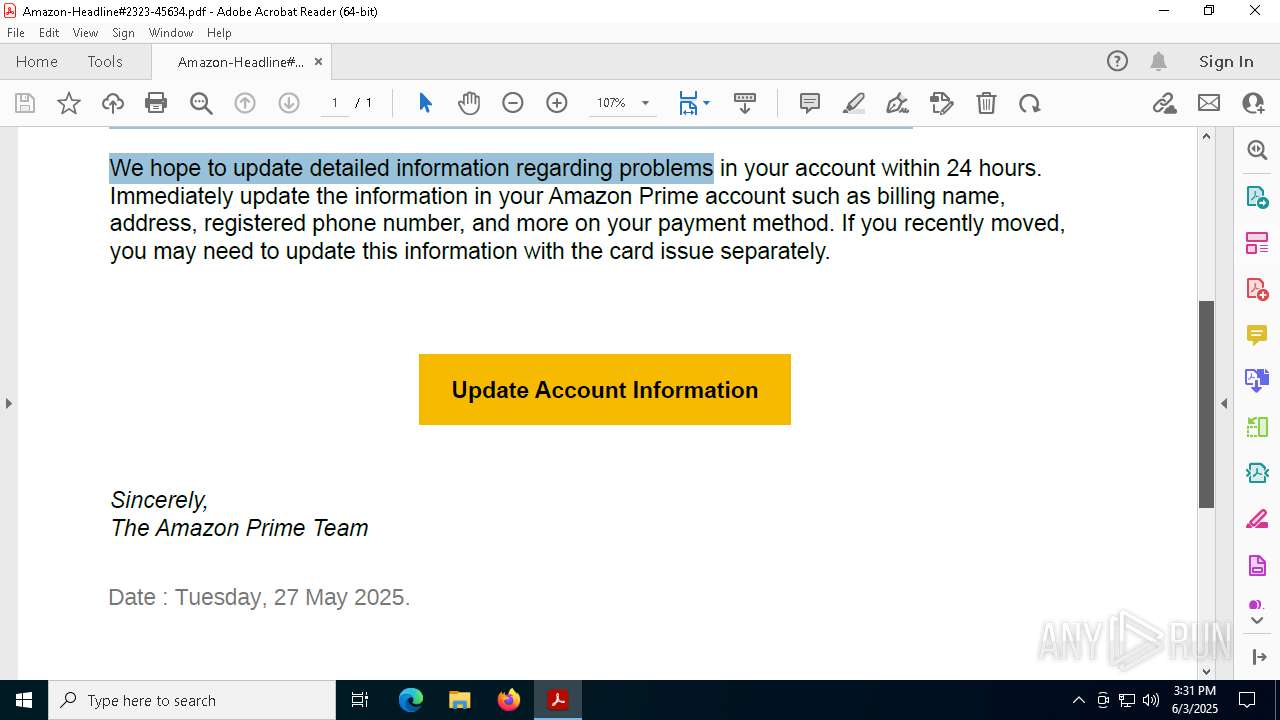The image size is (1280, 720).
Task: Open the Help question mark icon
Action: click(x=1117, y=61)
